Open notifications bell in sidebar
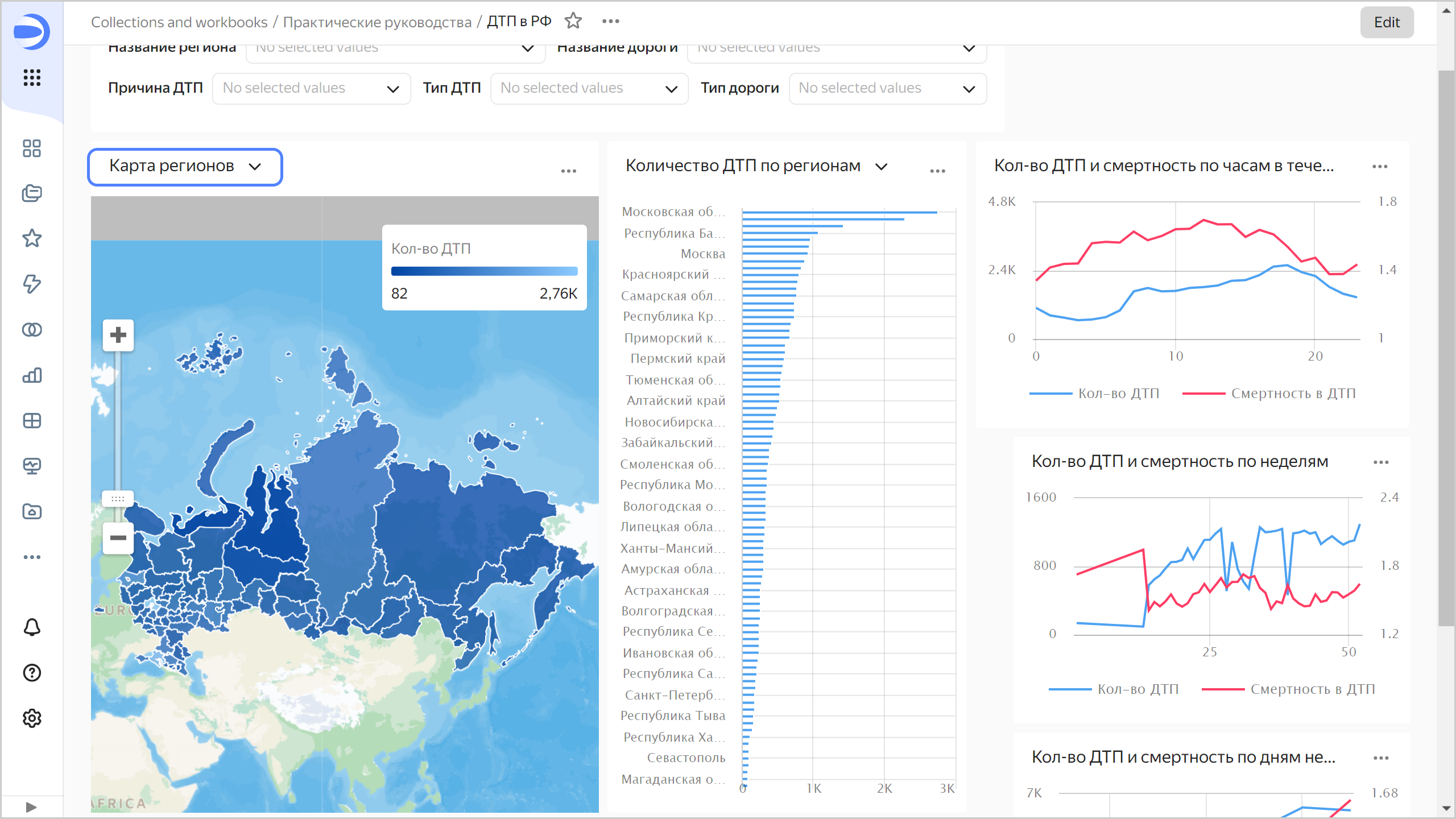 32,627
